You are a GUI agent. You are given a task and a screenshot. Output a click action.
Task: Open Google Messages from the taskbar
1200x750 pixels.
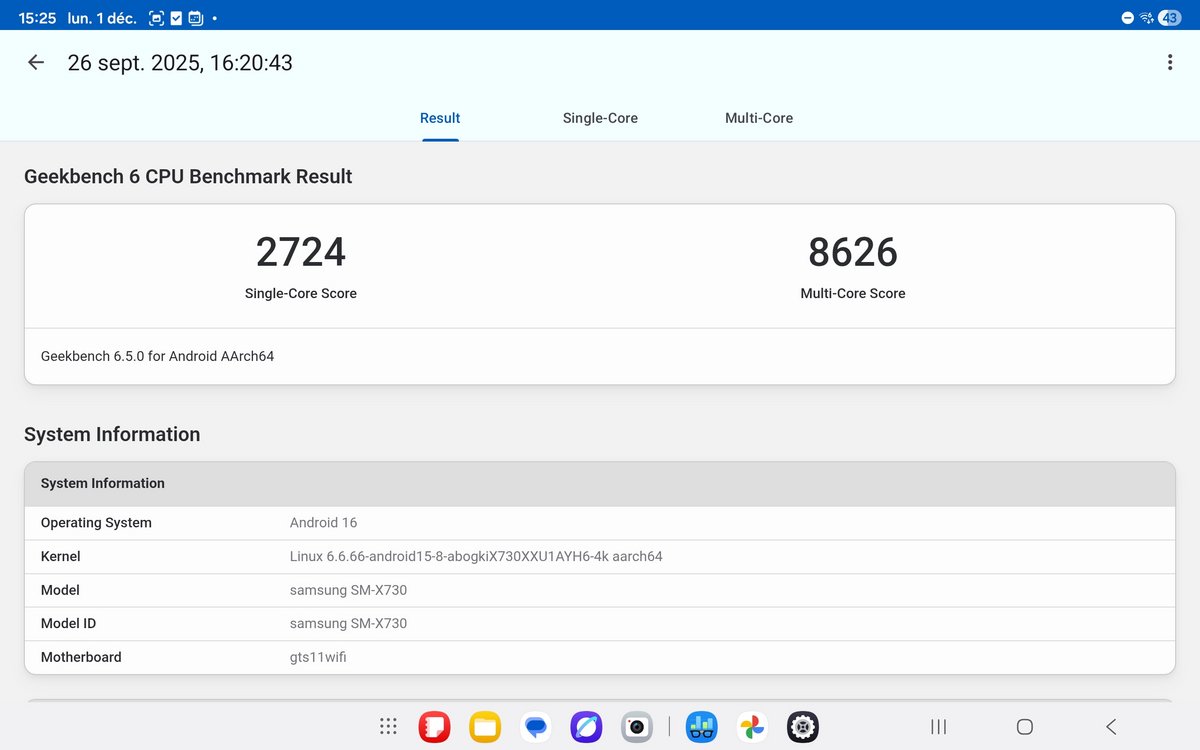pyautogui.click(x=536, y=726)
